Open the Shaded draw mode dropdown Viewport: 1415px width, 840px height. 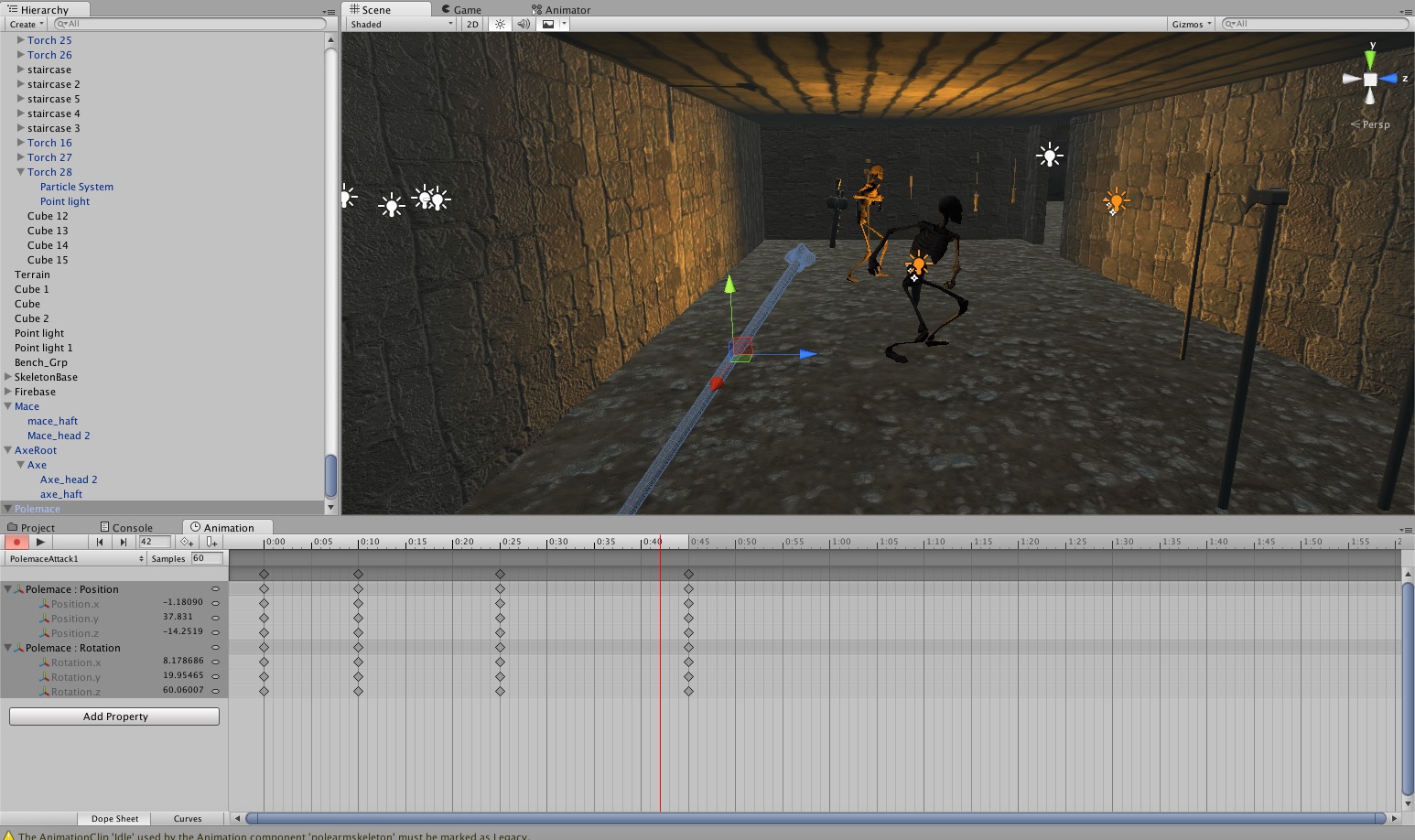click(x=401, y=25)
